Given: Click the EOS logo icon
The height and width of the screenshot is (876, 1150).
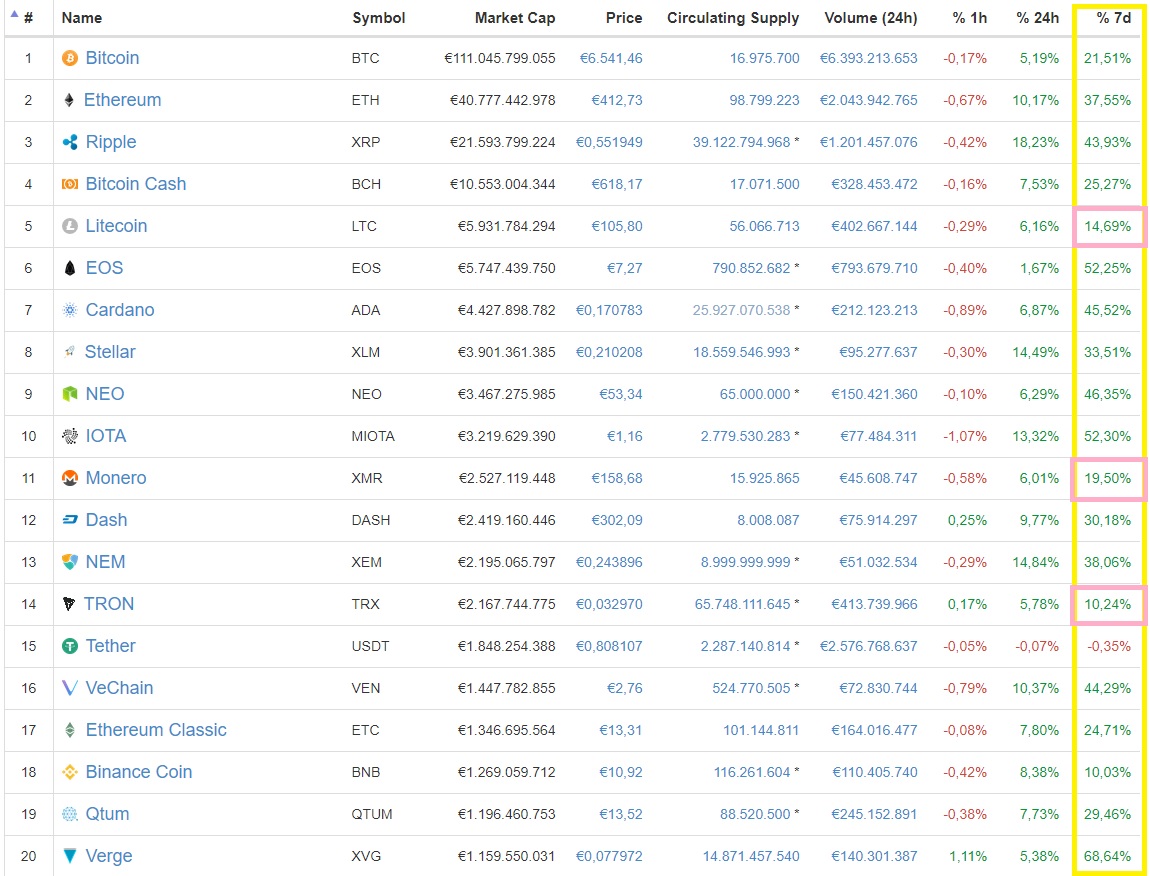Looking at the screenshot, I should click(x=70, y=268).
